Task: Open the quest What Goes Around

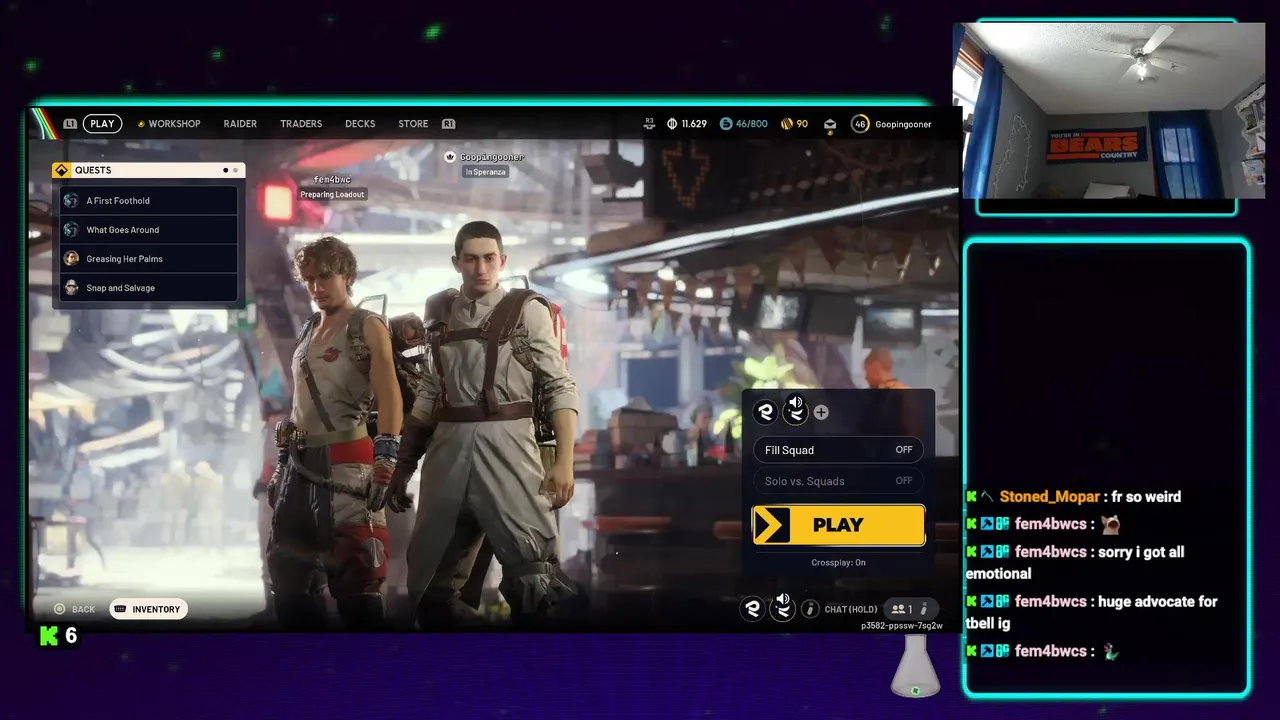Action: (x=148, y=229)
